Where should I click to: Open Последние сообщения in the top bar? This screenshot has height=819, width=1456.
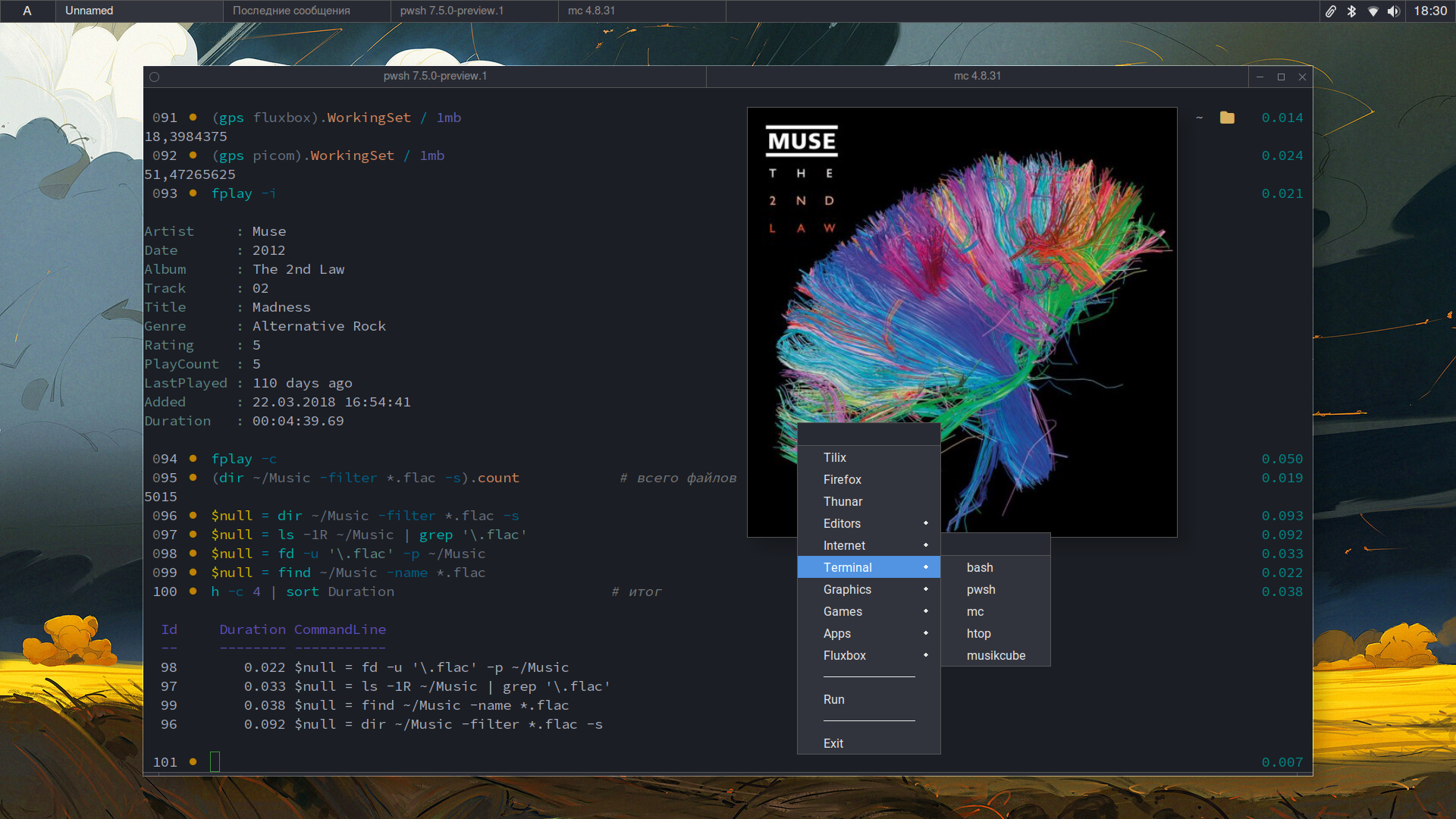point(307,11)
